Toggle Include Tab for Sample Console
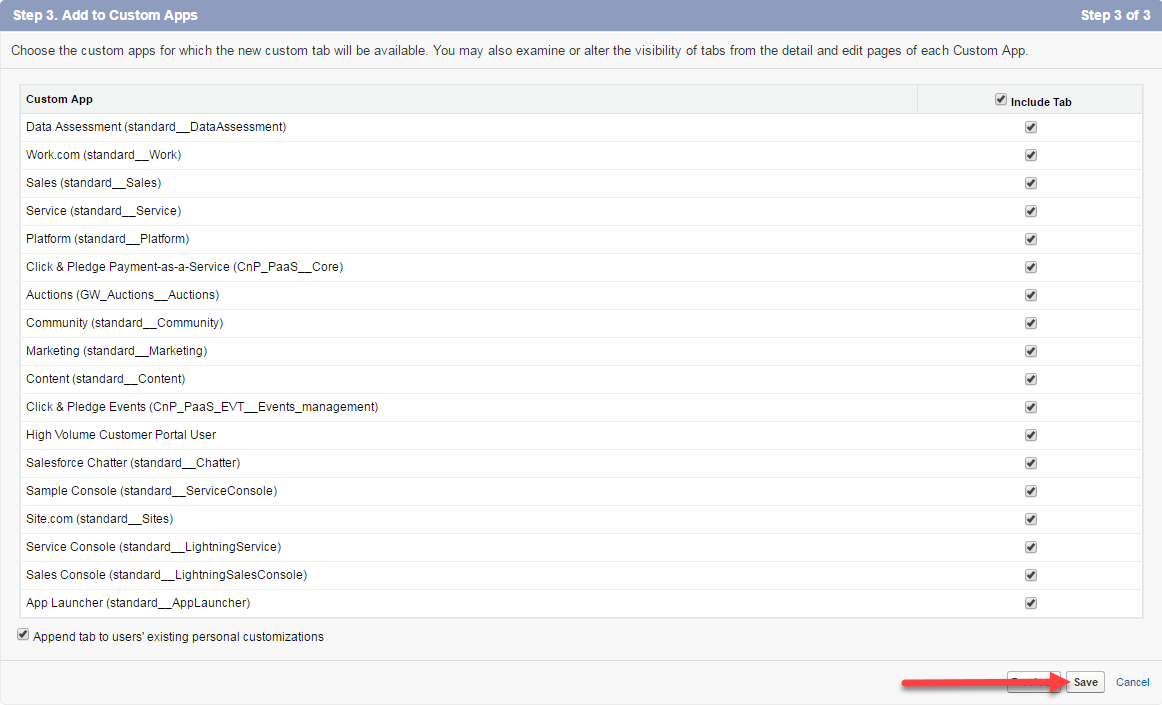Image resolution: width=1162 pixels, height=705 pixels. 1031,491
